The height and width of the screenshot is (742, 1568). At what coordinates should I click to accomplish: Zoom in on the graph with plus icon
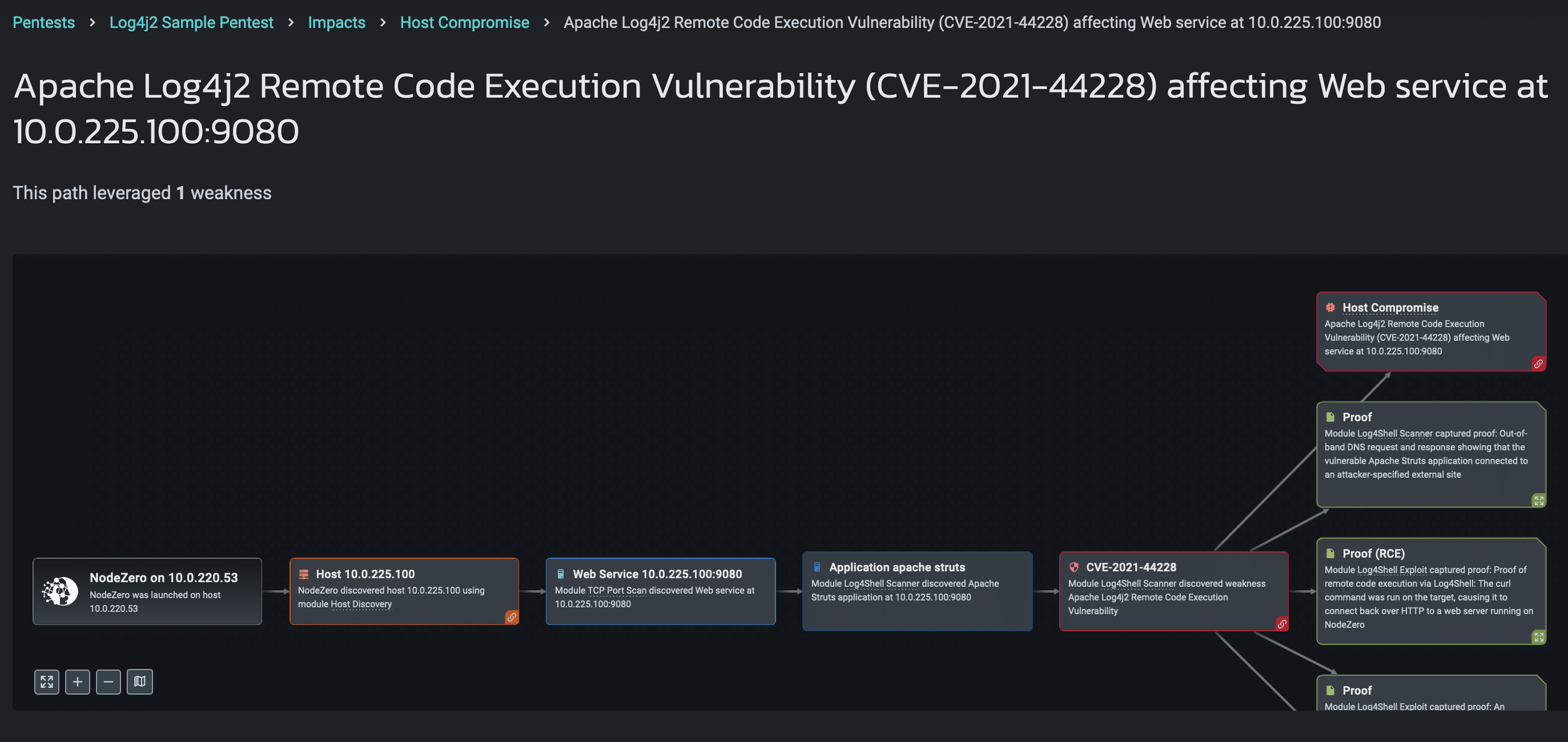pyautogui.click(x=77, y=681)
